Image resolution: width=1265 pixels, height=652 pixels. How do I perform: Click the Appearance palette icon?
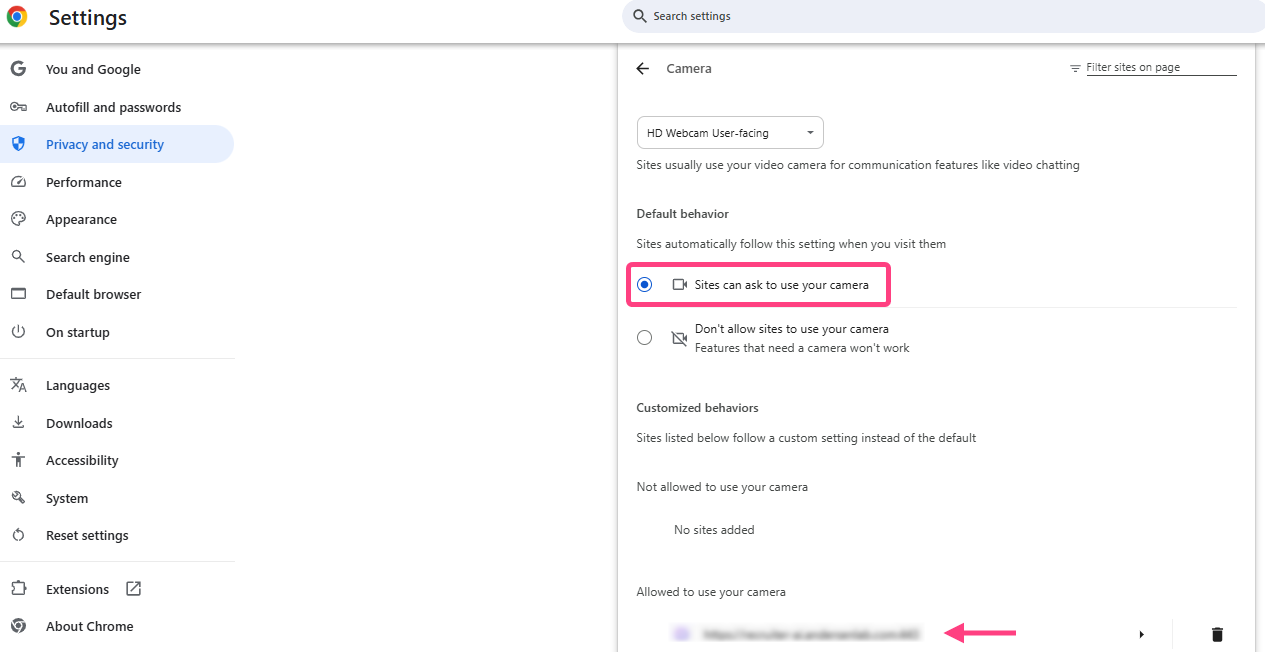click(x=18, y=219)
